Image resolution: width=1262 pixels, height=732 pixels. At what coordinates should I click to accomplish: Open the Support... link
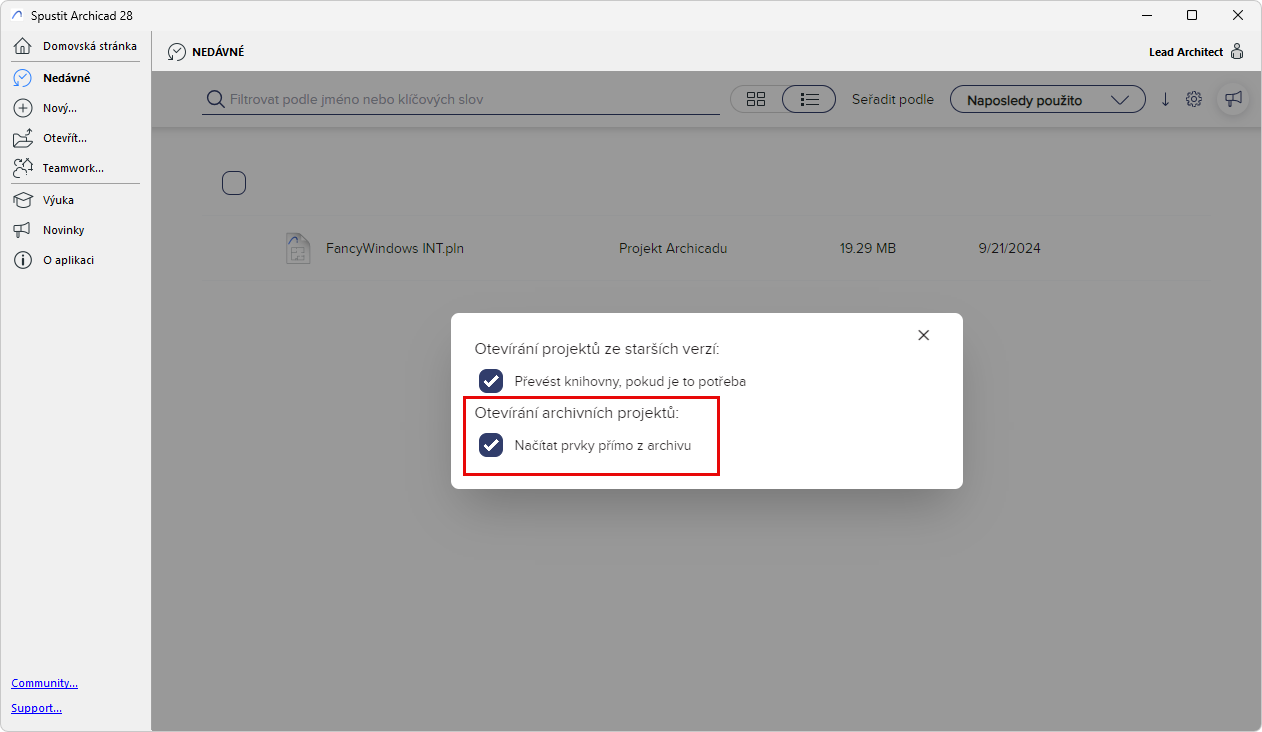pos(37,708)
